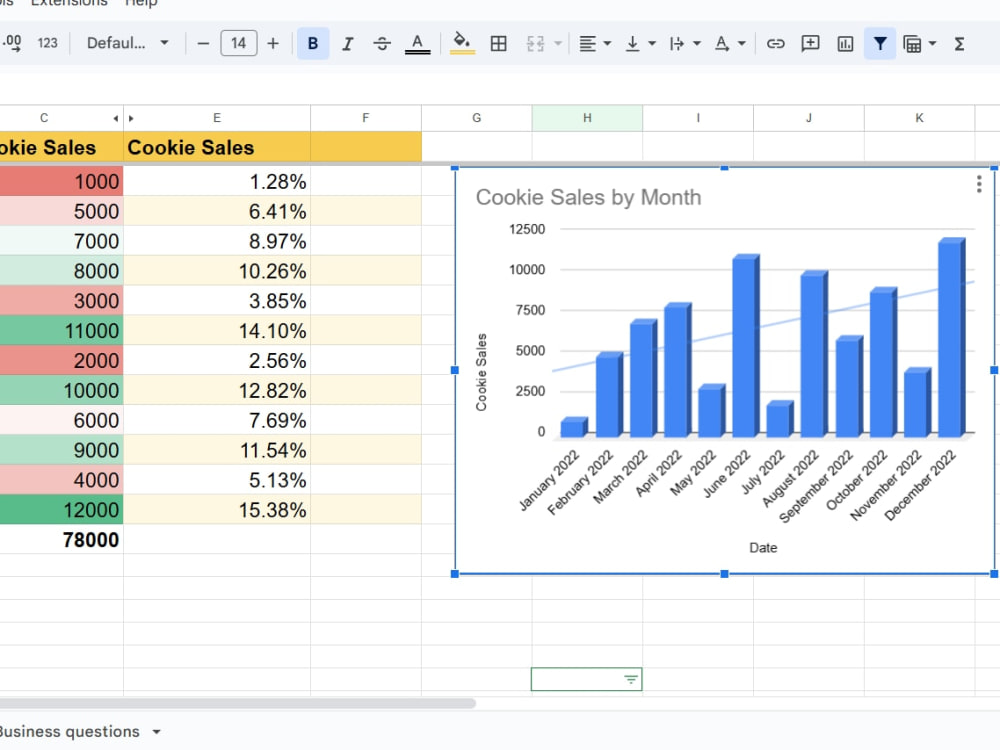Click the December 2022 bar in chart

coord(952,338)
